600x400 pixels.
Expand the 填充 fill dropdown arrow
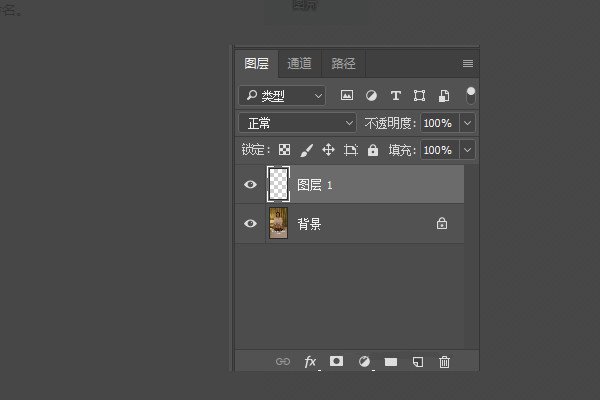(467, 150)
